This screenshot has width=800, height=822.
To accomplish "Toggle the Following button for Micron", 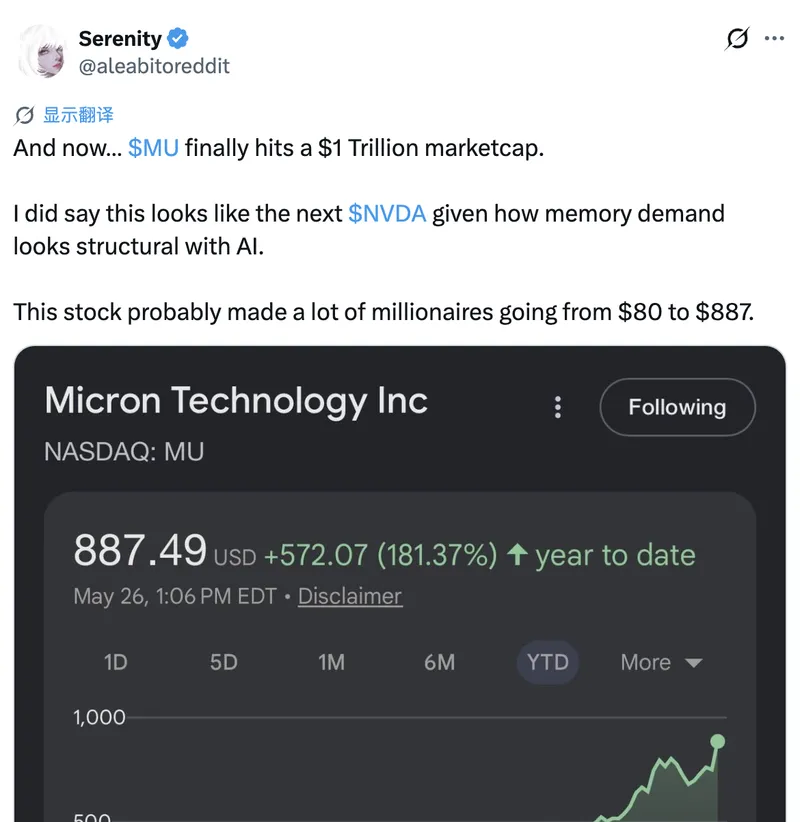I will pos(677,407).
